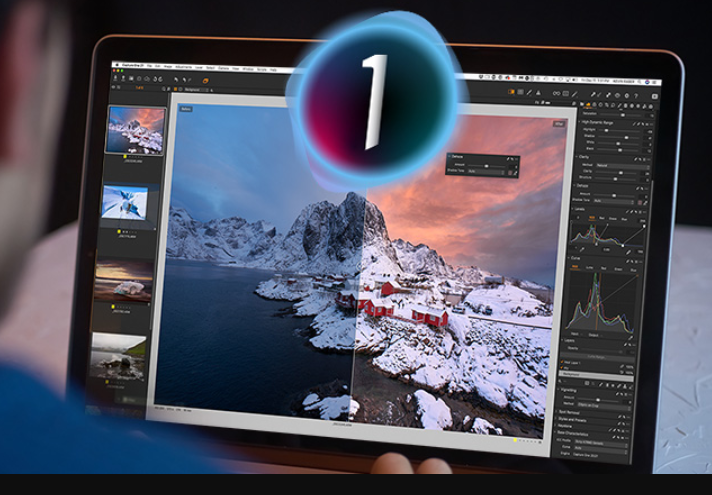Image resolution: width=712 pixels, height=495 pixels.
Task: Toggle the second layer's checkbox
Action: click(562, 367)
